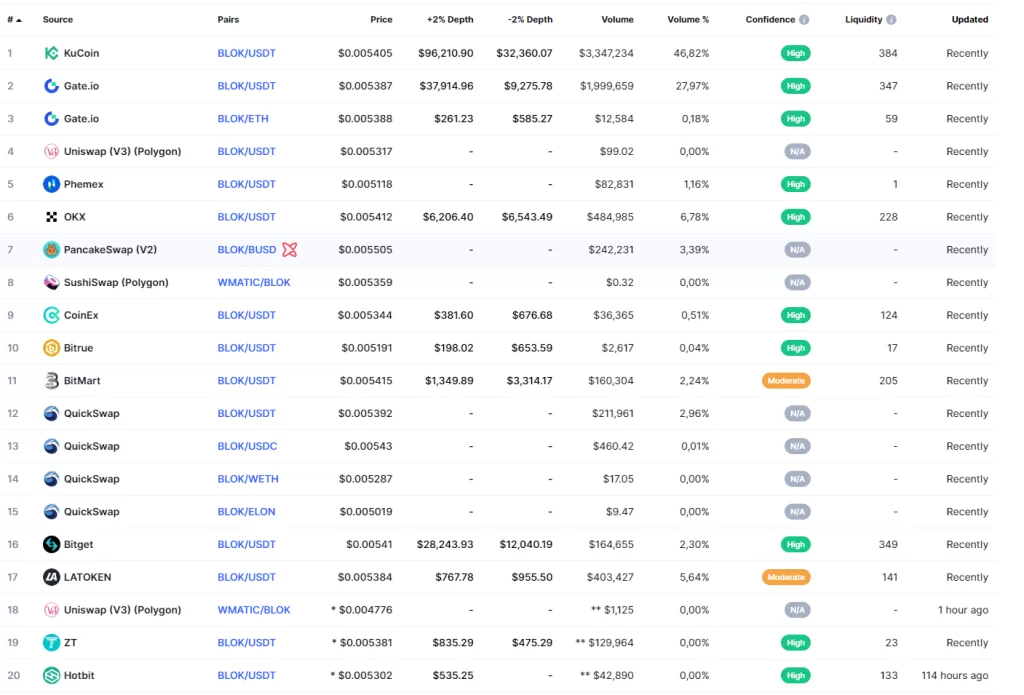1024x695 pixels.
Task: Click the OKX exchange logo icon
Action: (x=51, y=217)
